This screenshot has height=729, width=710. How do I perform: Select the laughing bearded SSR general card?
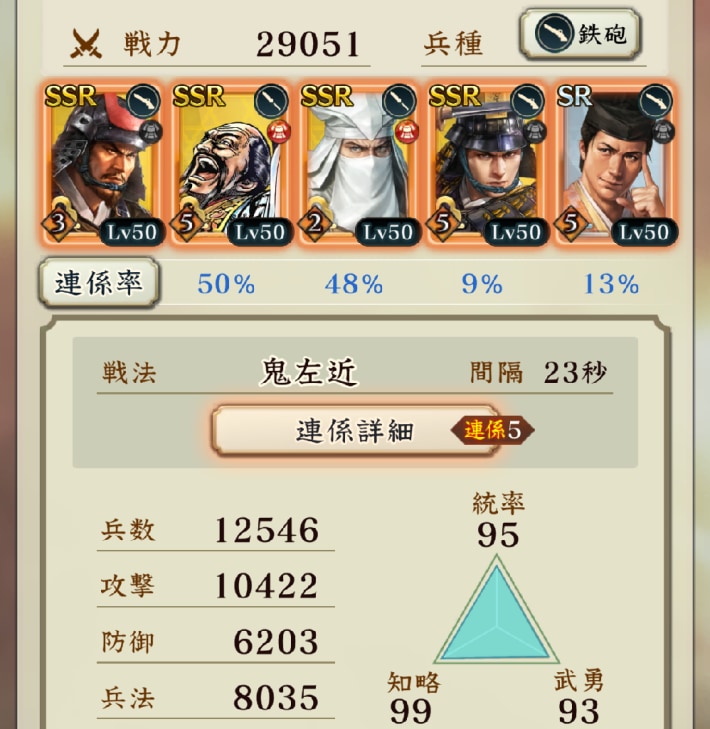pyautogui.click(x=230, y=164)
